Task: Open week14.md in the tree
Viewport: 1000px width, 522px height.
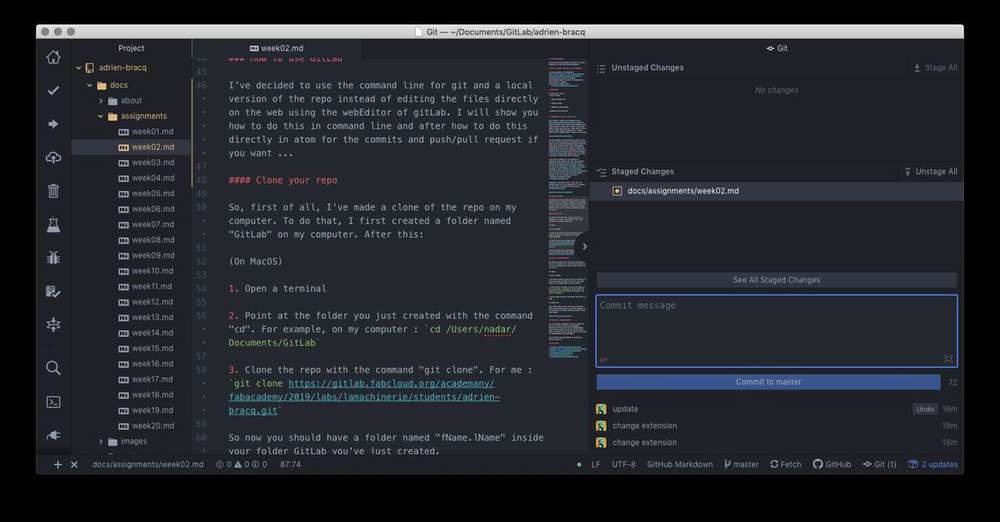Action: tap(145, 333)
